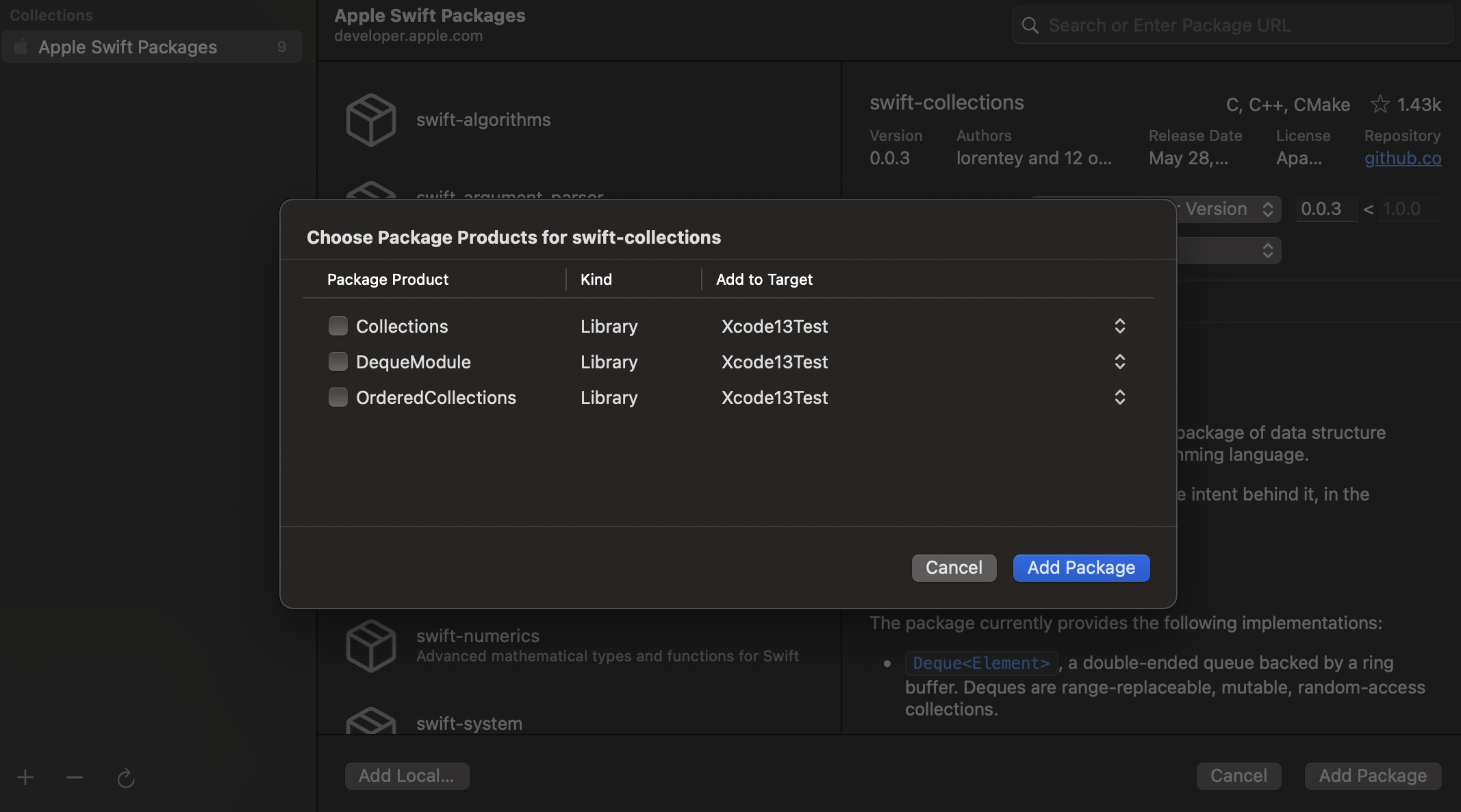The image size is (1461, 812).
Task: Select Apple Swift Packages collection in sidebar
Action: pos(152,47)
